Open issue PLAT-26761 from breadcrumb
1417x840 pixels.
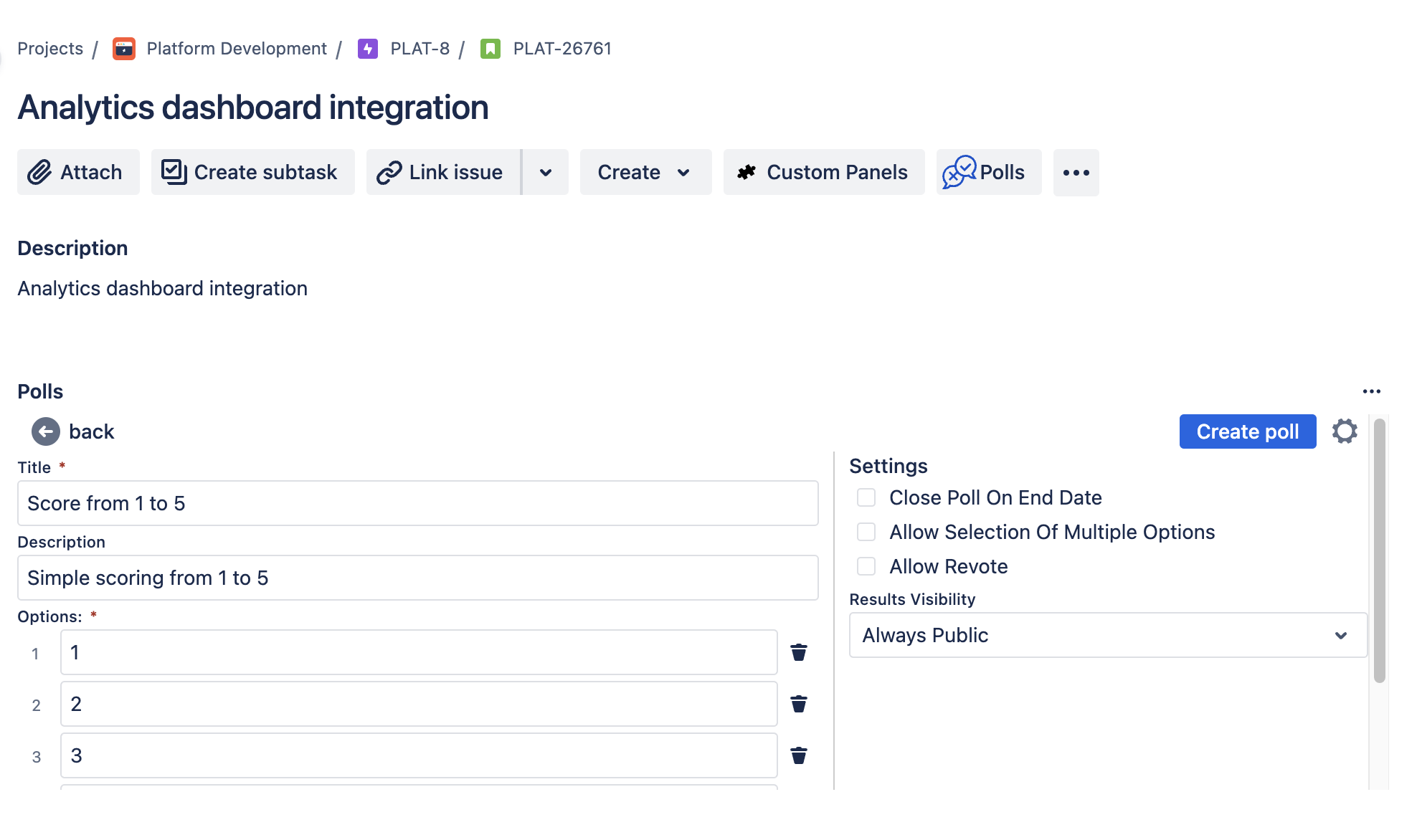[561, 48]
